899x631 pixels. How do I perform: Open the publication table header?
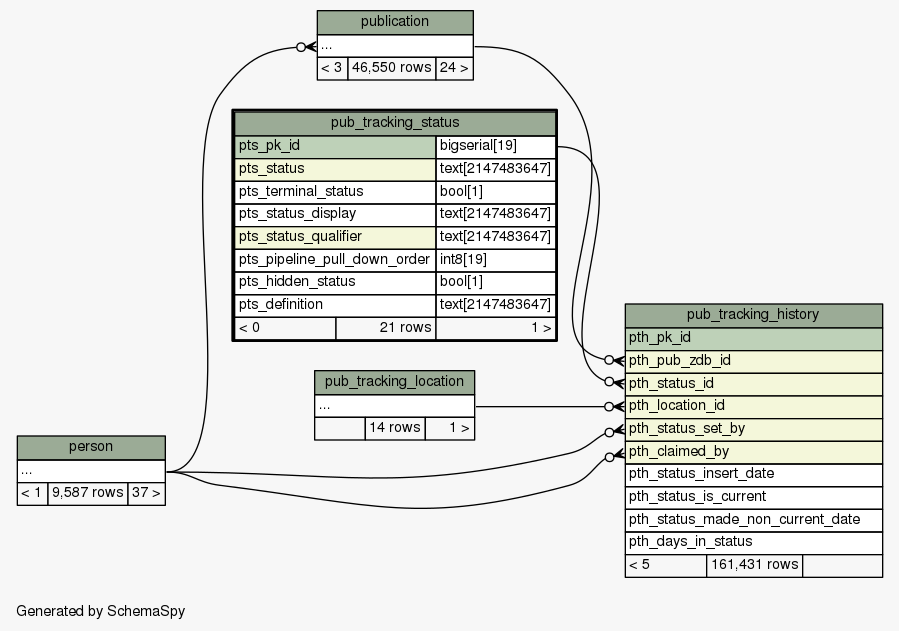394,22
